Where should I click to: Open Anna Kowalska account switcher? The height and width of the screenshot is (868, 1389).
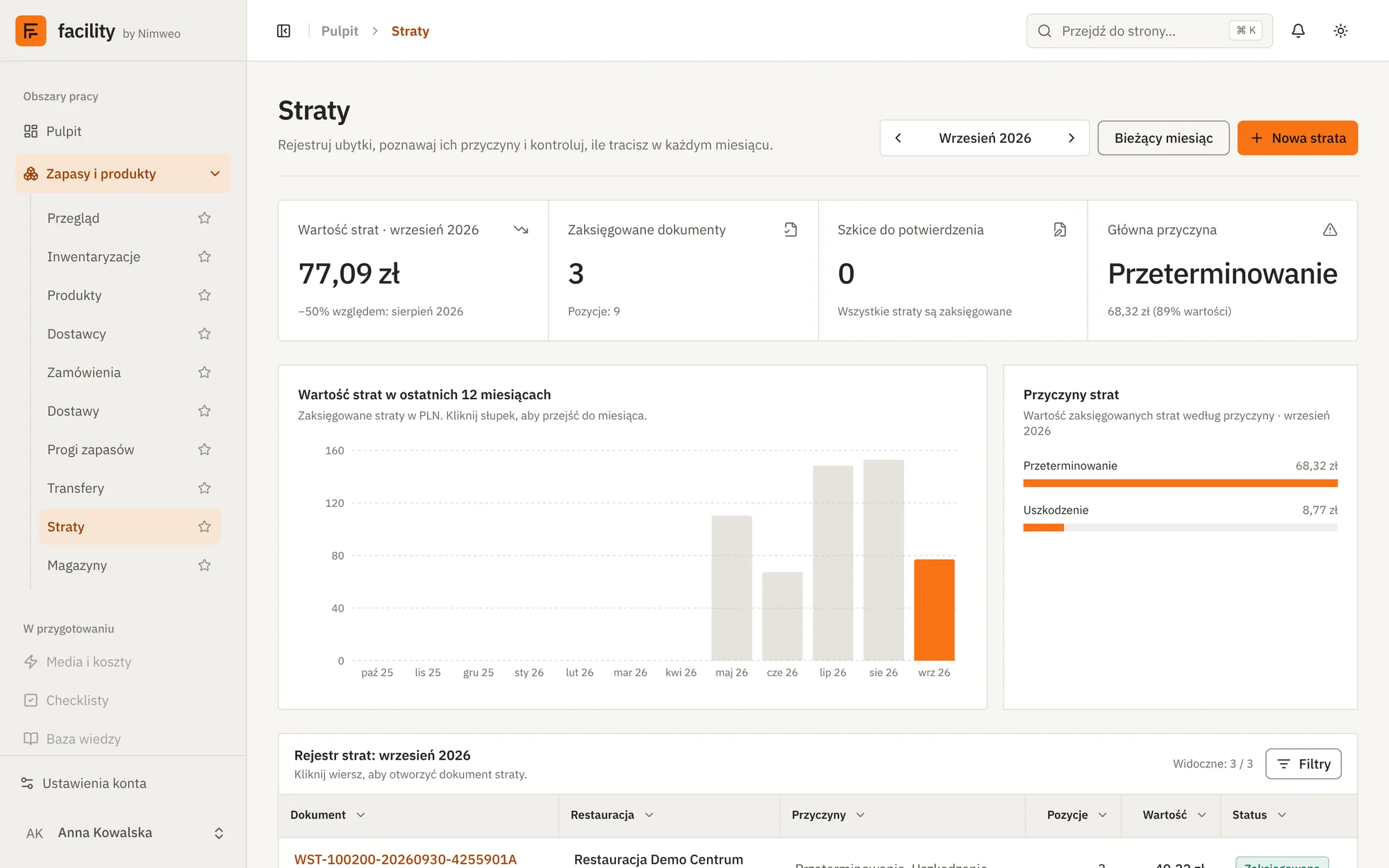point(123,833)
